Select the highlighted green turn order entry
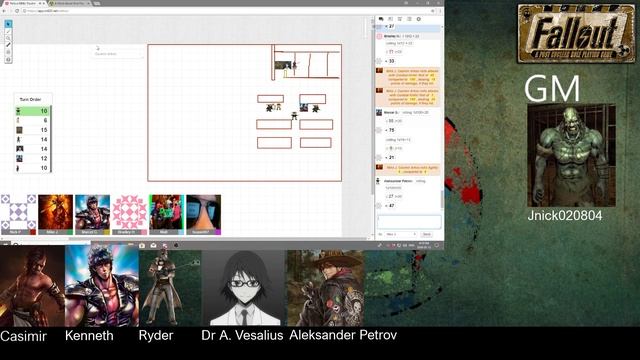 pyautogui.click(x=33, y=111)
